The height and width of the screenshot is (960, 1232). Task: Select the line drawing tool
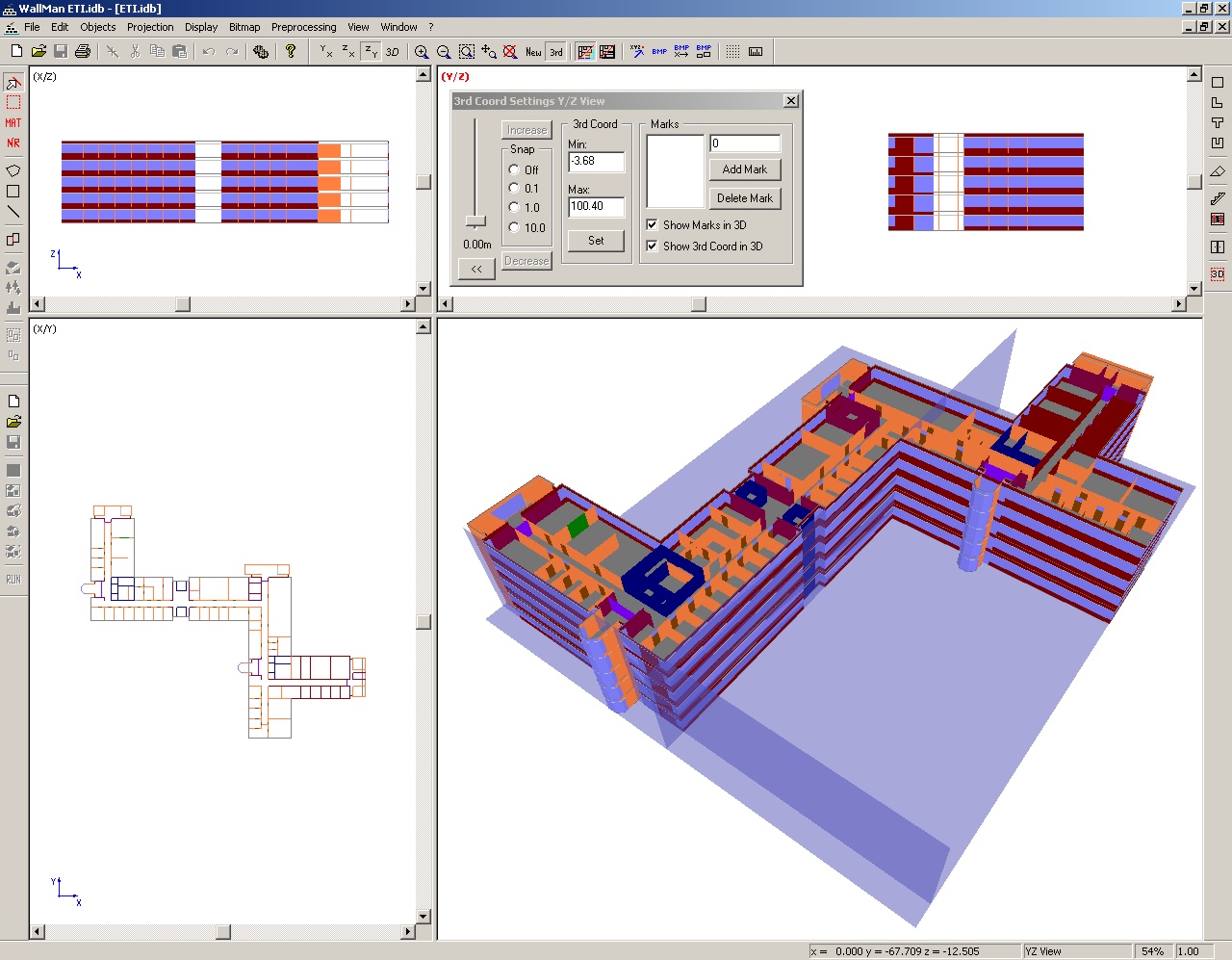[13, 212]
